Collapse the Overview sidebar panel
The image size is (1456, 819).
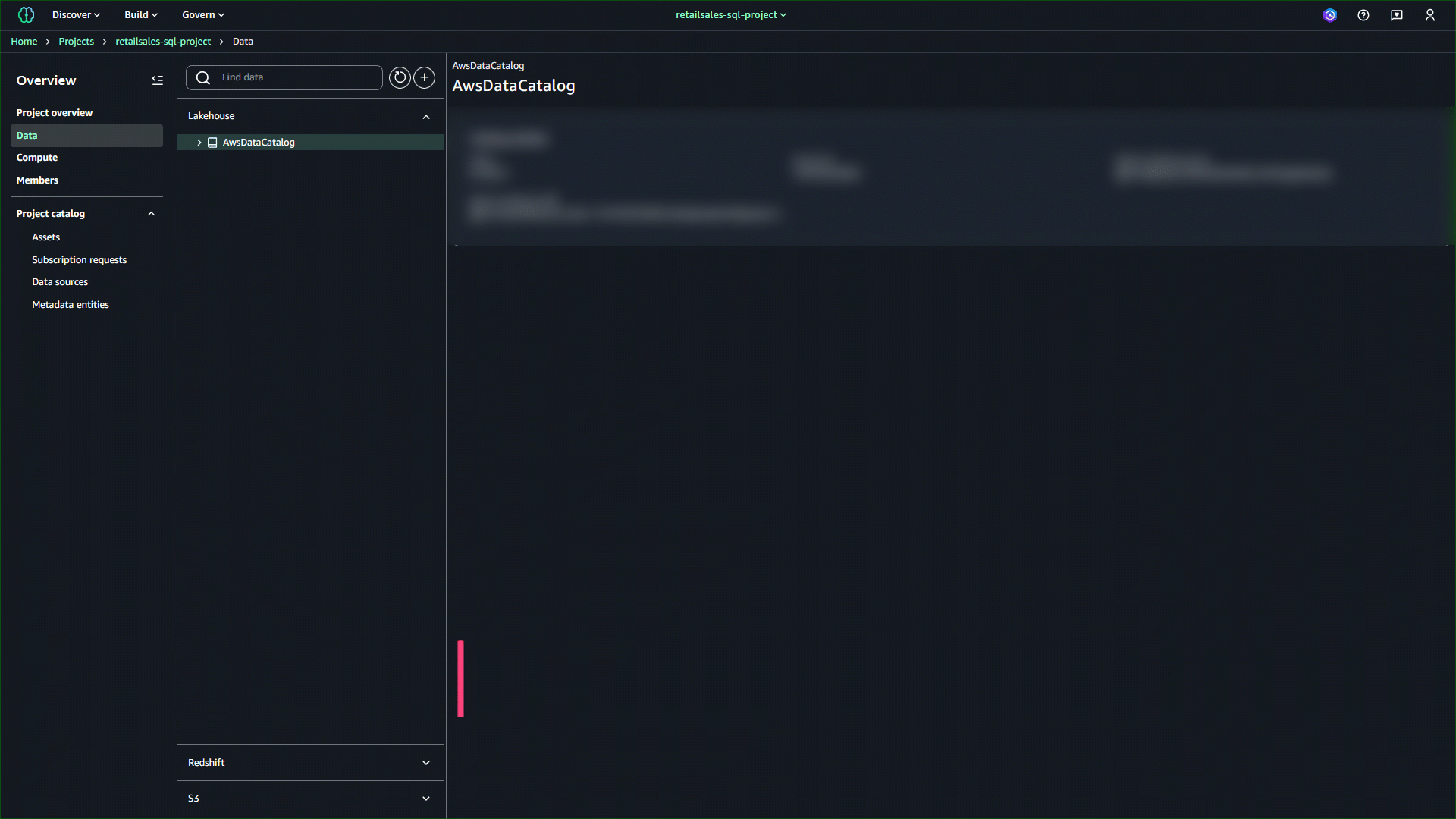pyautogui.click(x=158, y=80)
